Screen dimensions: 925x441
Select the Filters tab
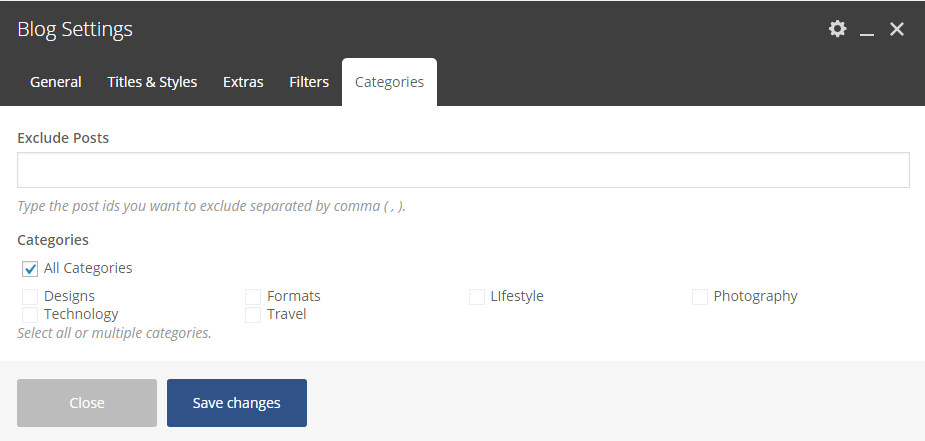coord(309,82)
